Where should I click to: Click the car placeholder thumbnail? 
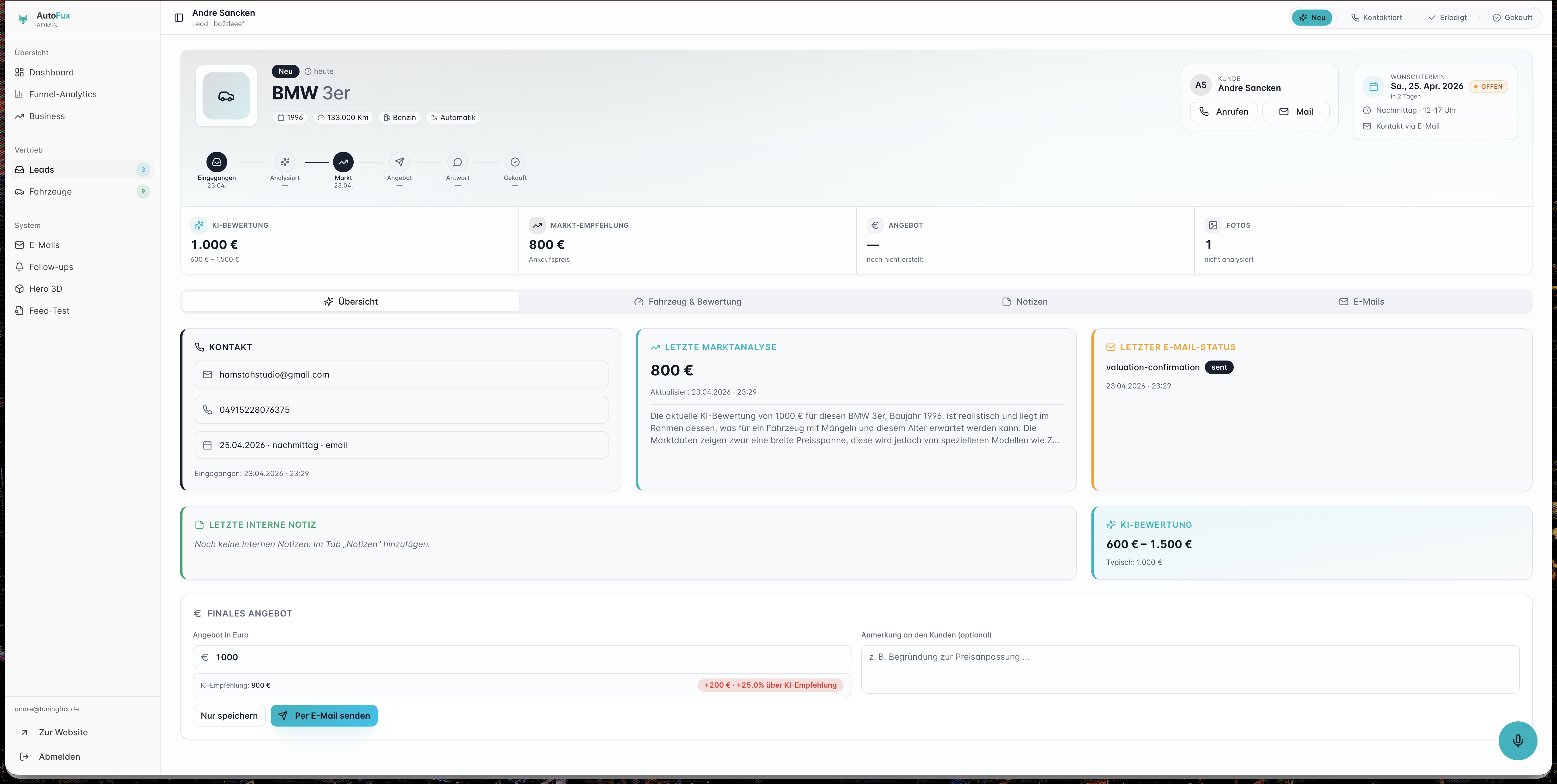coord(226,95)
